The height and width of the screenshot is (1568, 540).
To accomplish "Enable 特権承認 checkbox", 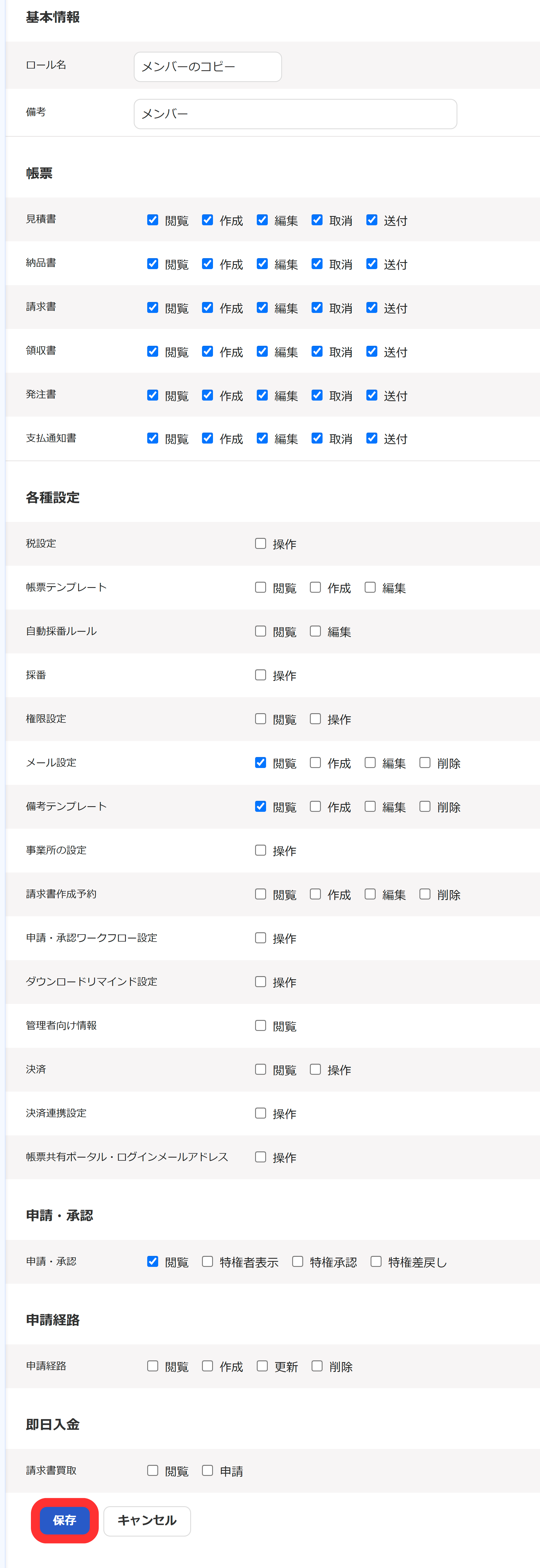I will [298, 1262].
